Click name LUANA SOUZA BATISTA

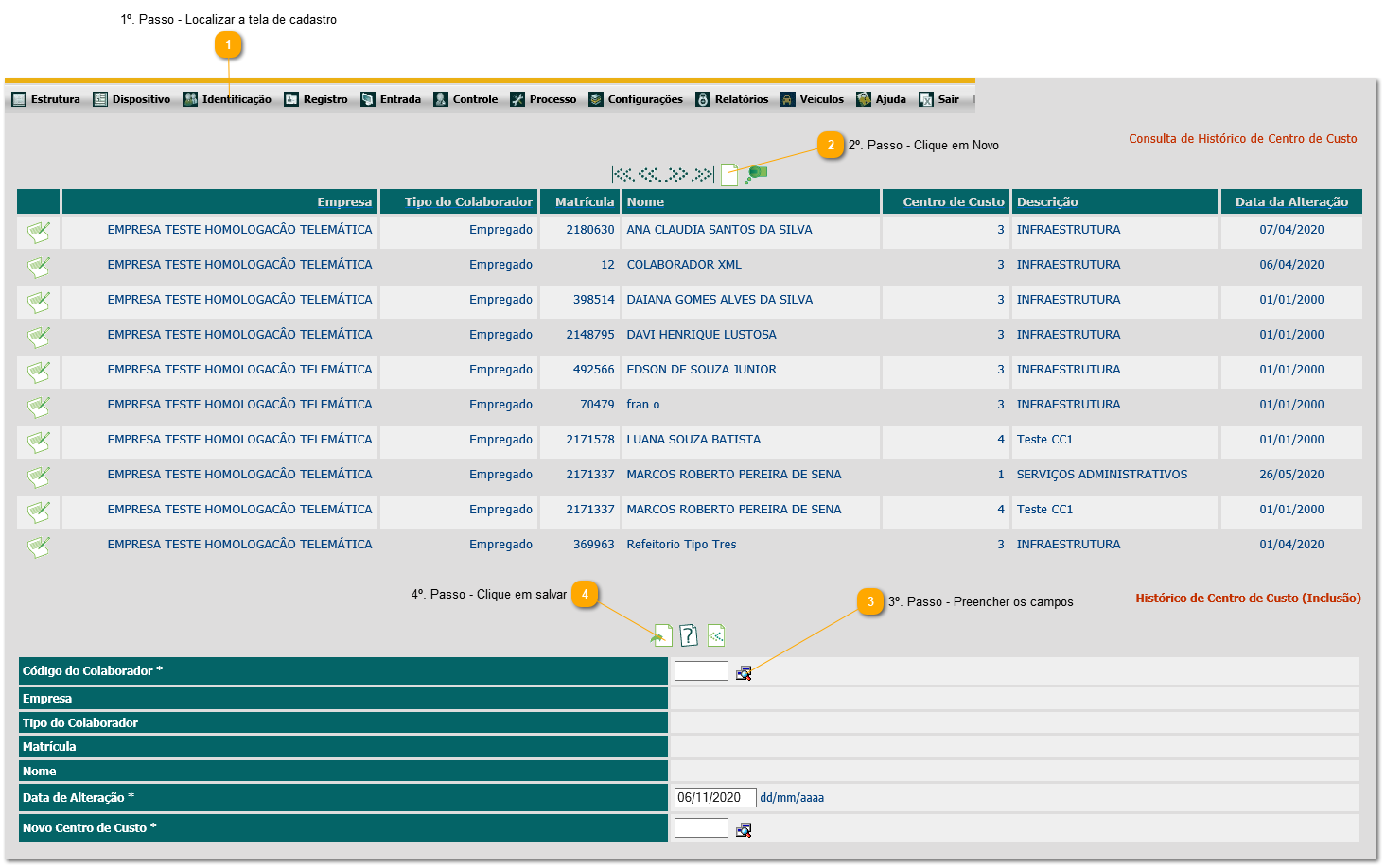tap(693, 440)
